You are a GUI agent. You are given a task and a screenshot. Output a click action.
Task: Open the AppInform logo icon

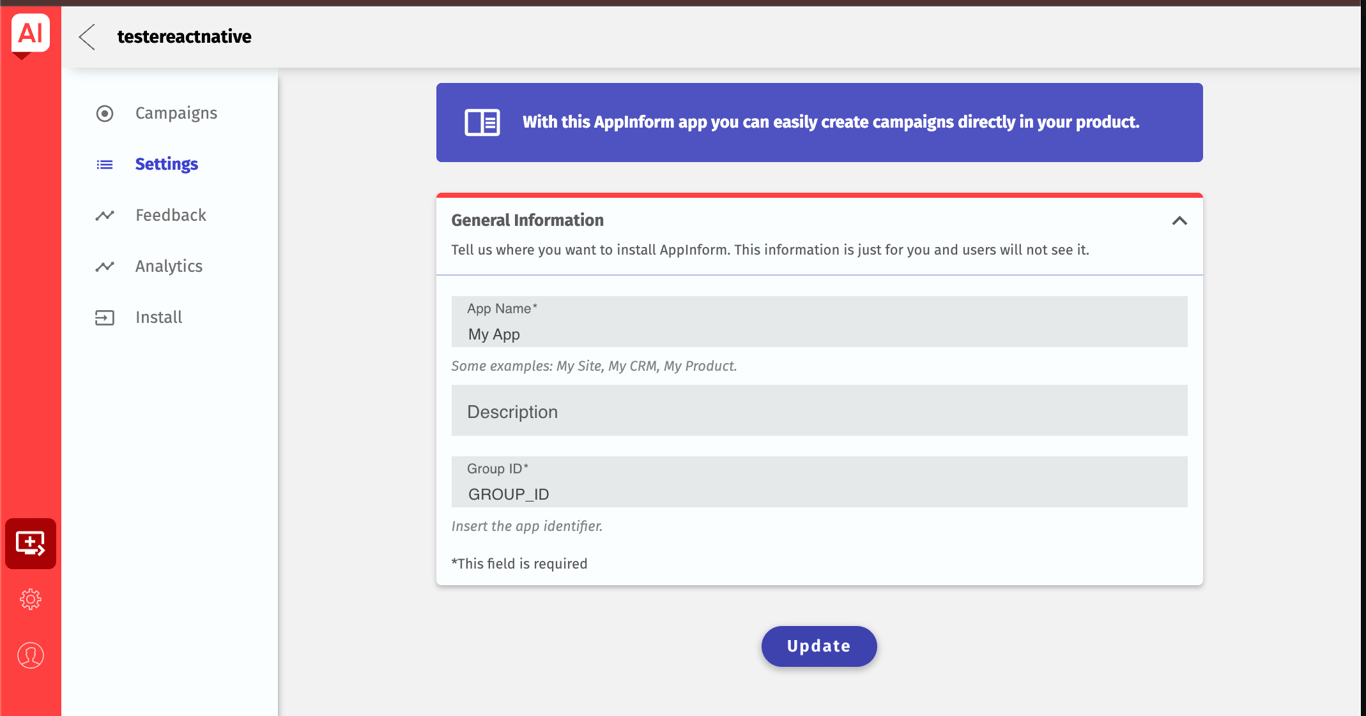coord(30,33)
